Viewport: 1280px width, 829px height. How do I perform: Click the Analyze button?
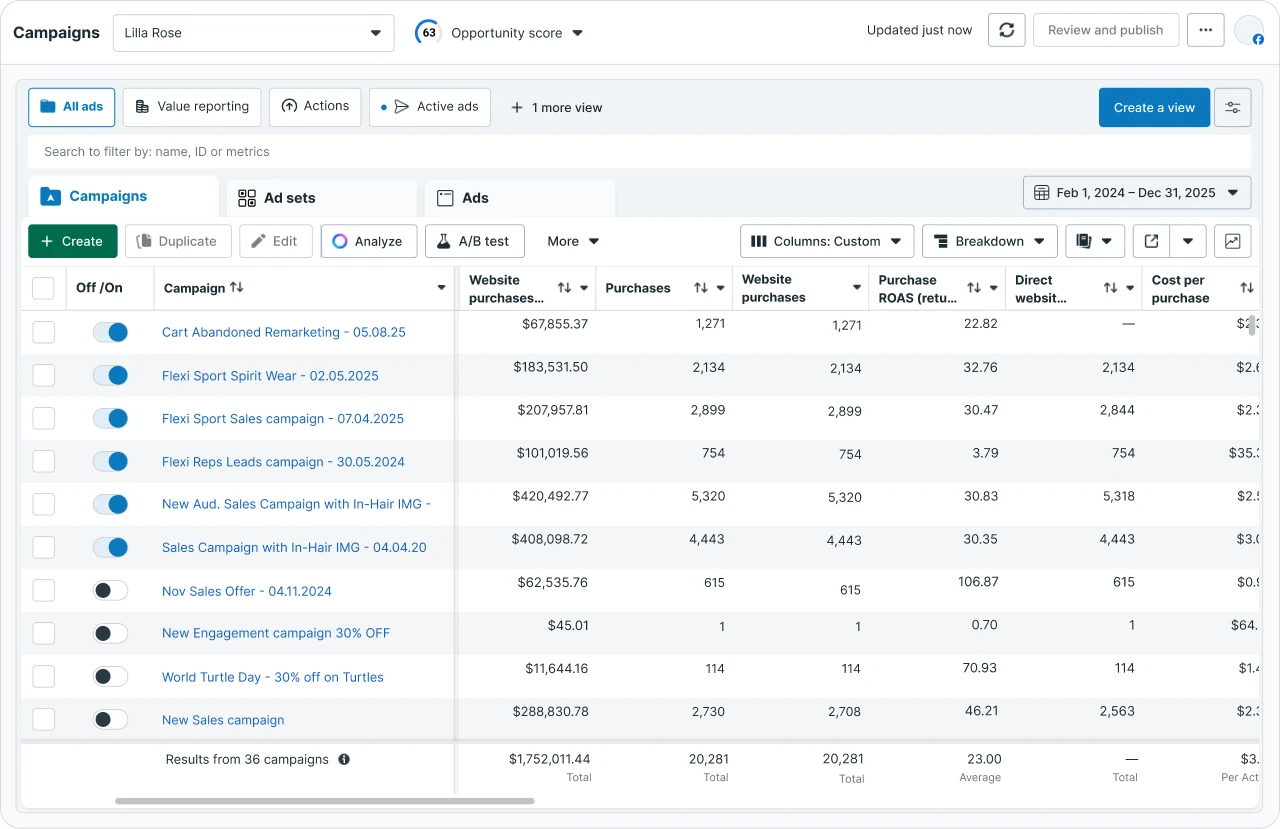pyautogui.click(x=369, y=241)
